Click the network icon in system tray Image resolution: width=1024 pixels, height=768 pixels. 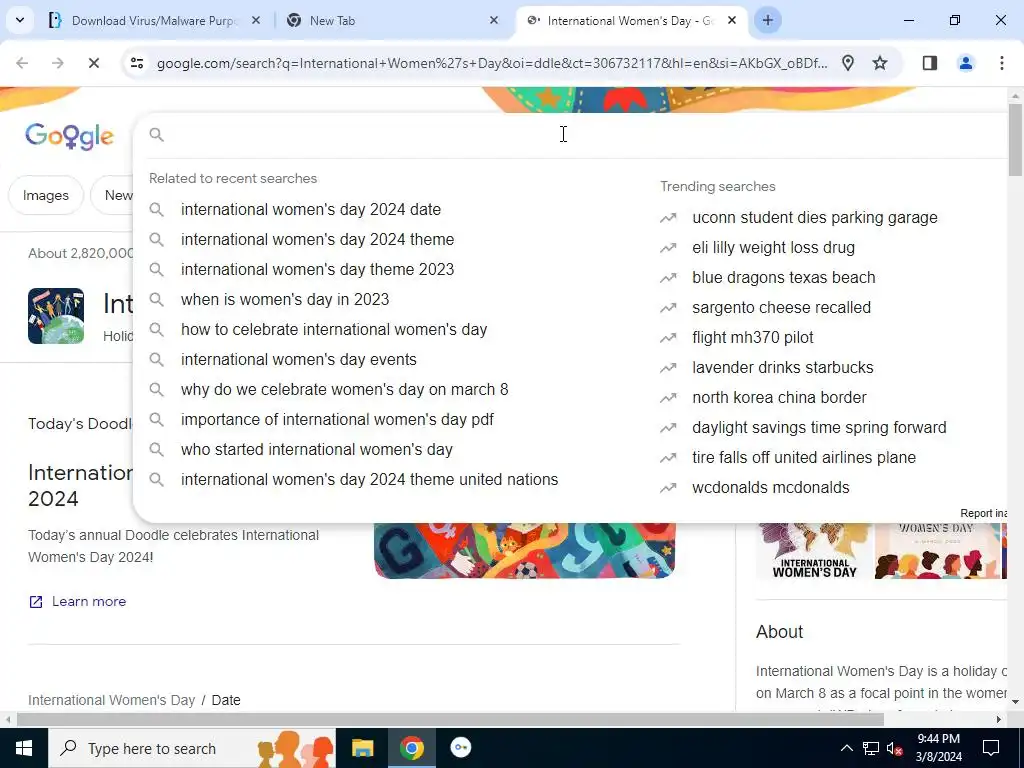tap(871, 748)
